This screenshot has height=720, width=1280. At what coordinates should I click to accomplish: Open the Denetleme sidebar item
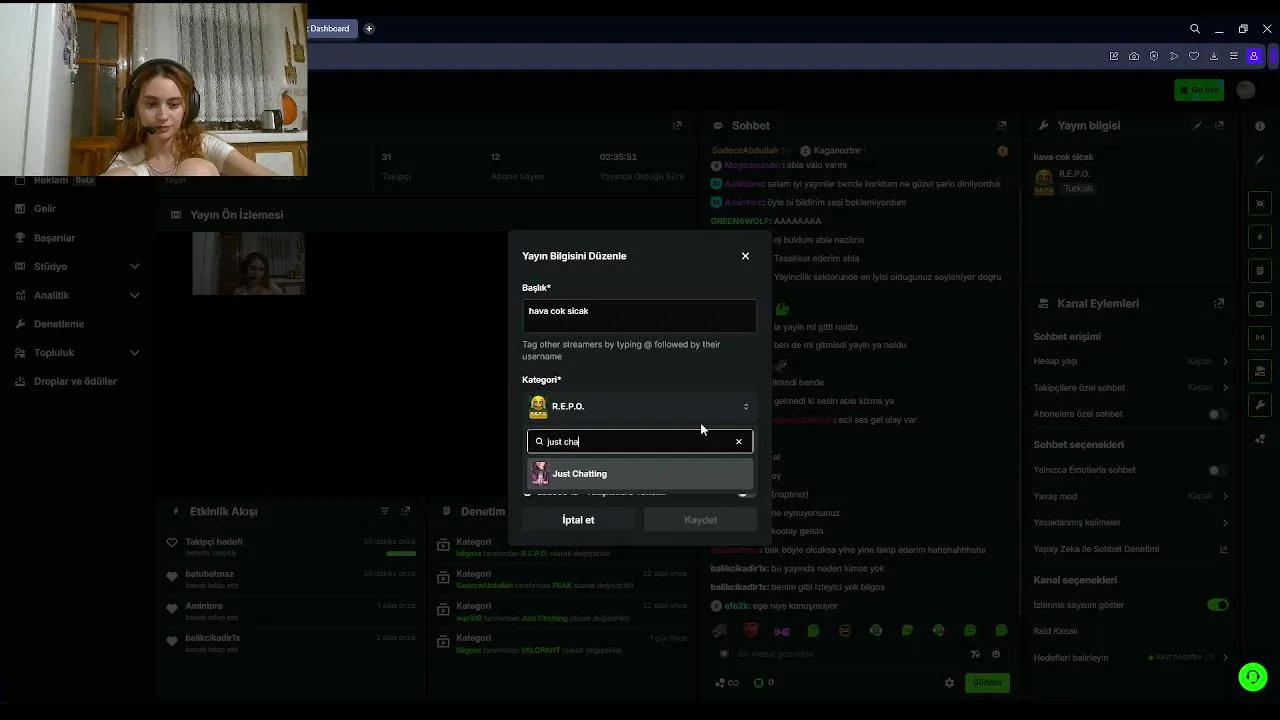point(58,324)
